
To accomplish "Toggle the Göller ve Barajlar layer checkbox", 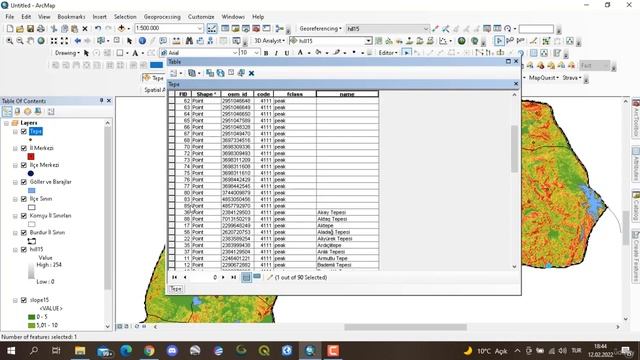I will (24, 182).
